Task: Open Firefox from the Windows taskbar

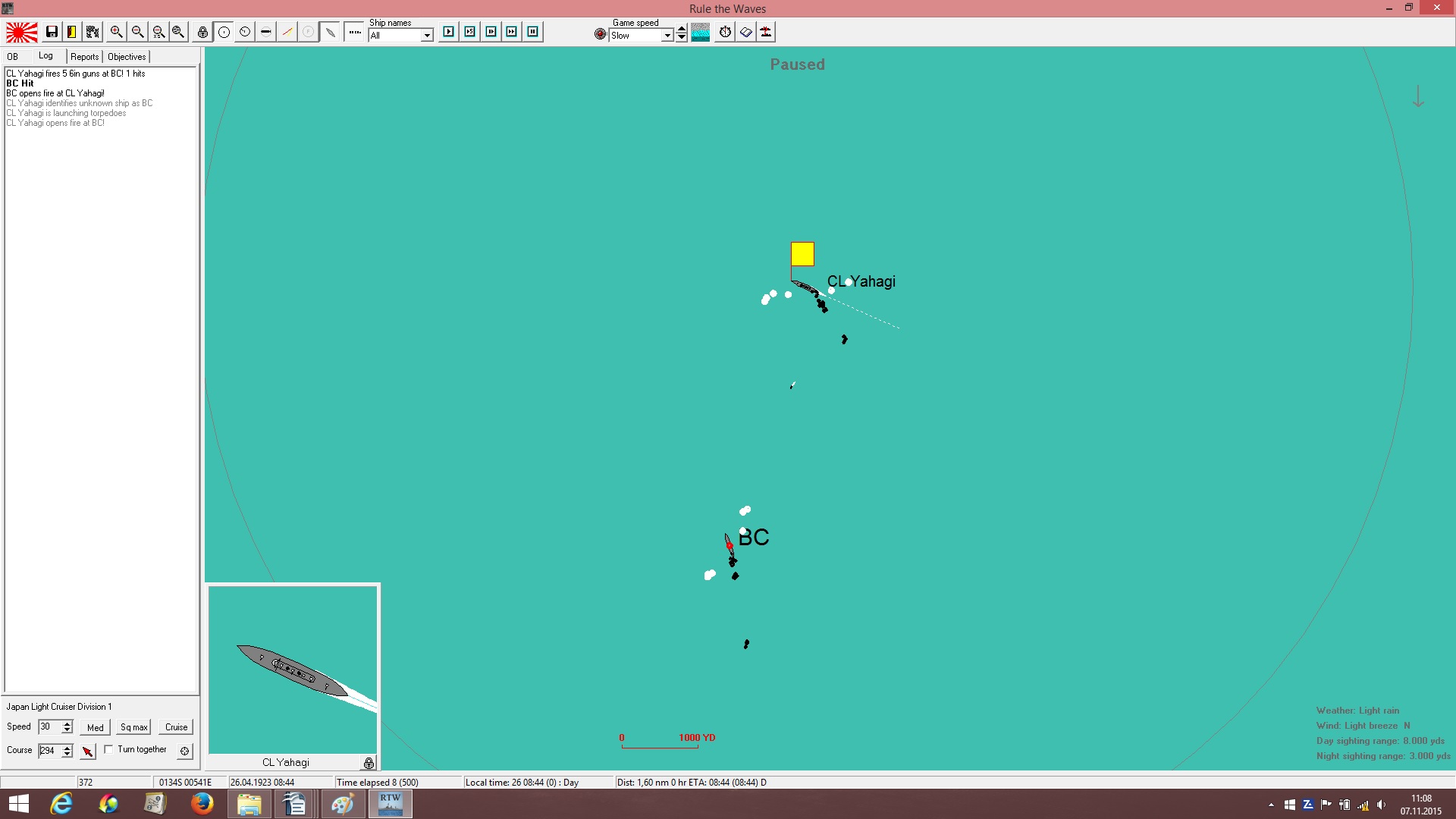Action: (x=202, y=804)
